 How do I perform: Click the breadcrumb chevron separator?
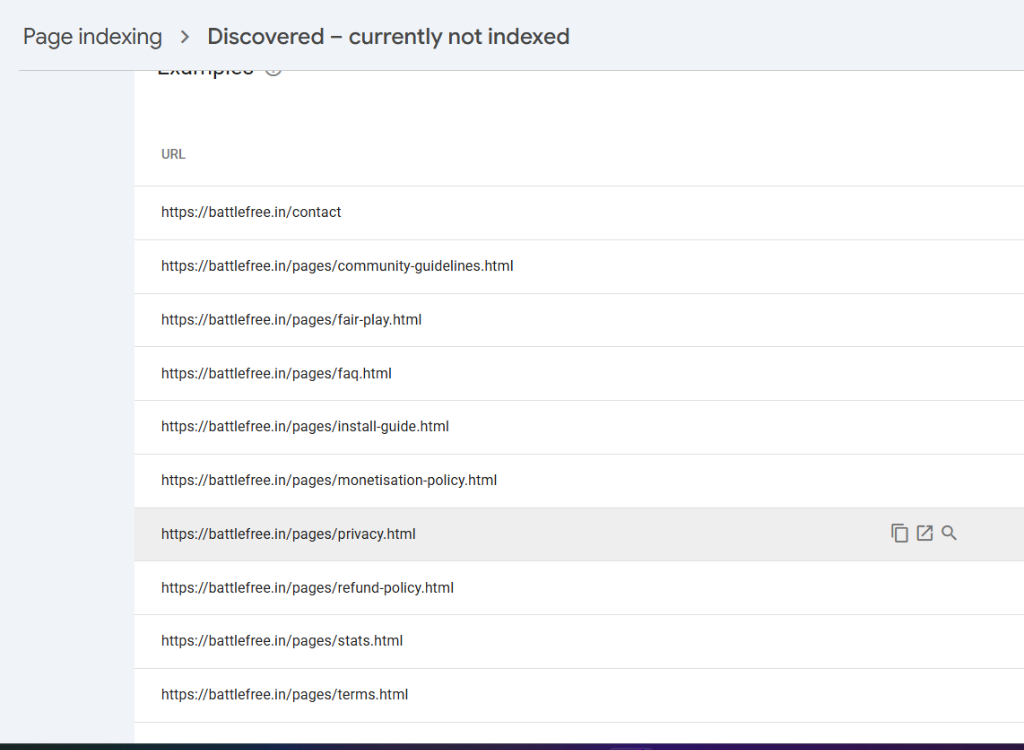[185, 37]
